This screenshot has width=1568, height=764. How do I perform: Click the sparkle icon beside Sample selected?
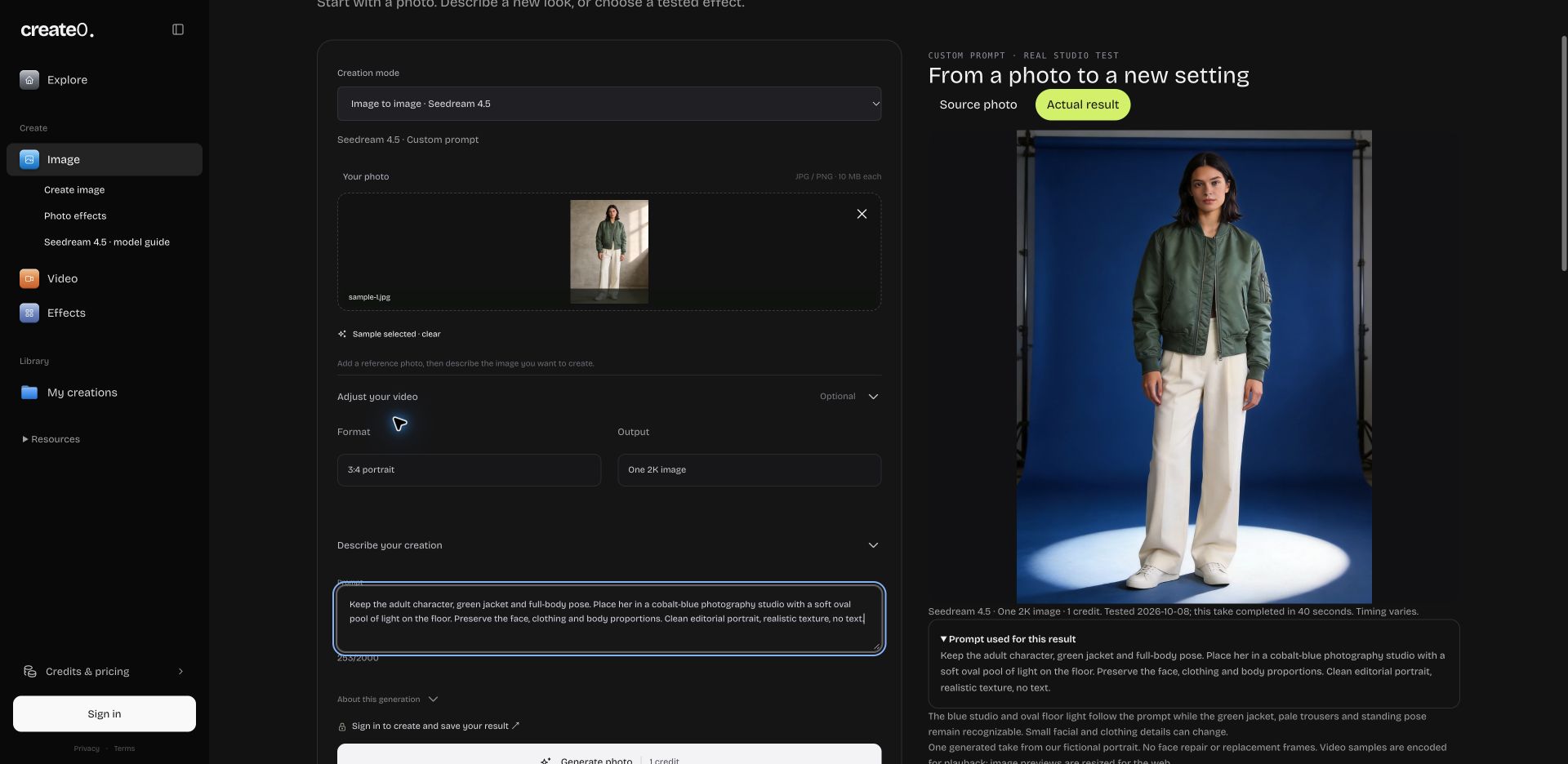pyautogui.click(x=342, y=334)
